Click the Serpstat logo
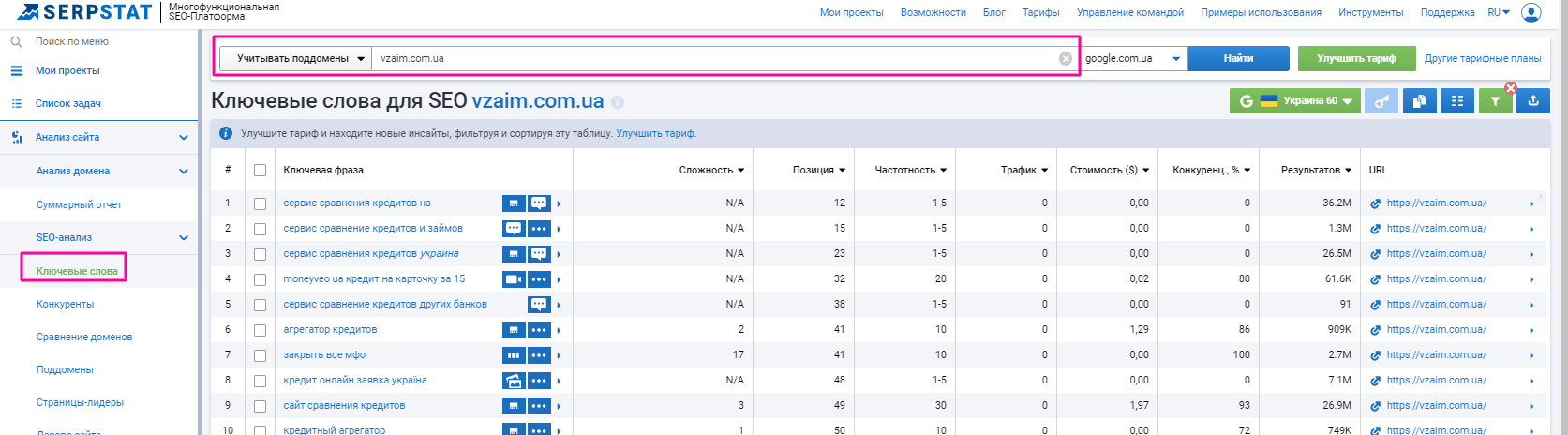 tap(85, 12)
